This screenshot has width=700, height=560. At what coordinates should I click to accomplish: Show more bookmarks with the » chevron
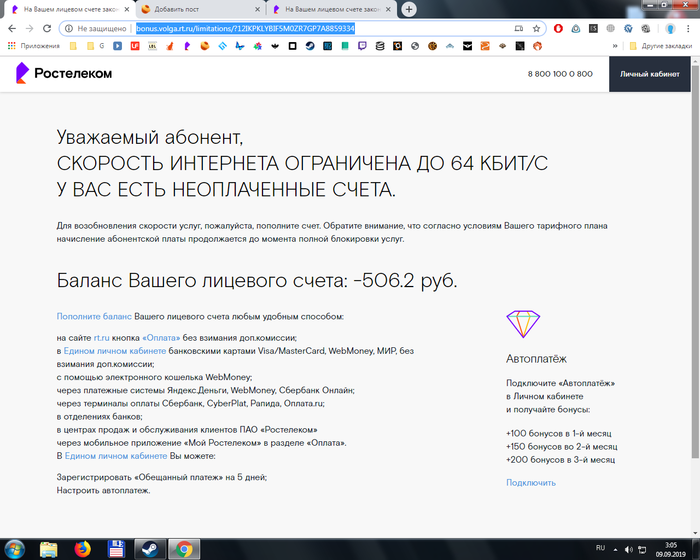pos(615,46)
